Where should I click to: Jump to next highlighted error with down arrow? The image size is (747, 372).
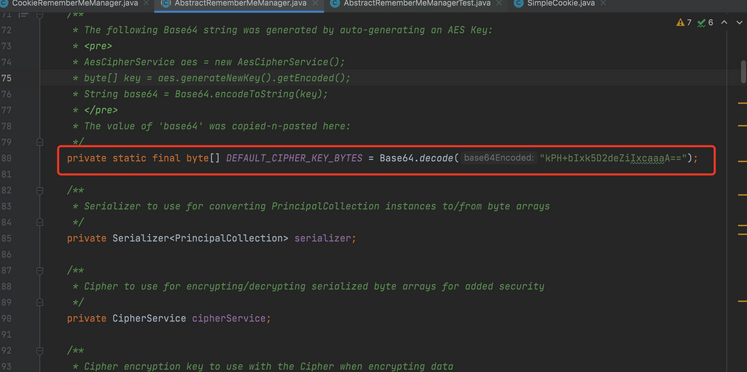click(737, 22)
